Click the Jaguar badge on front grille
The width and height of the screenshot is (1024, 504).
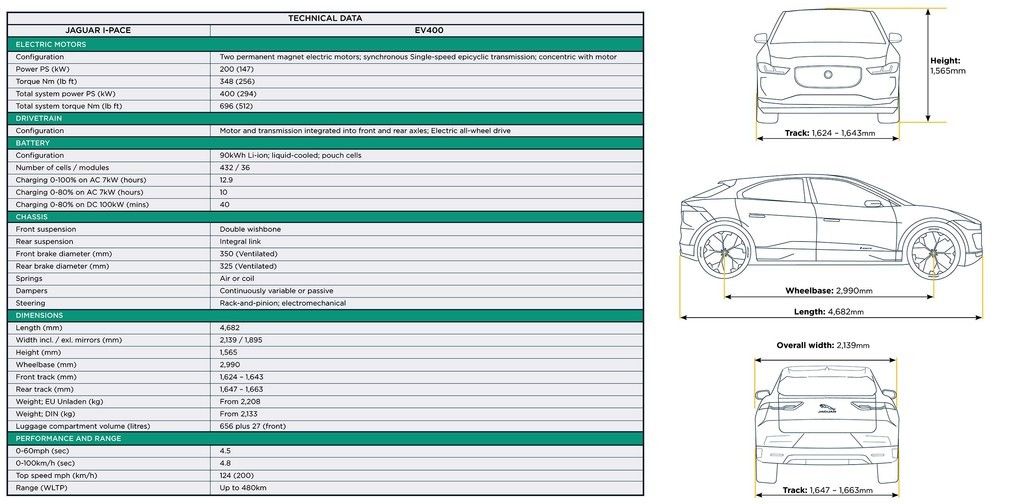click(x=827, y=73)
